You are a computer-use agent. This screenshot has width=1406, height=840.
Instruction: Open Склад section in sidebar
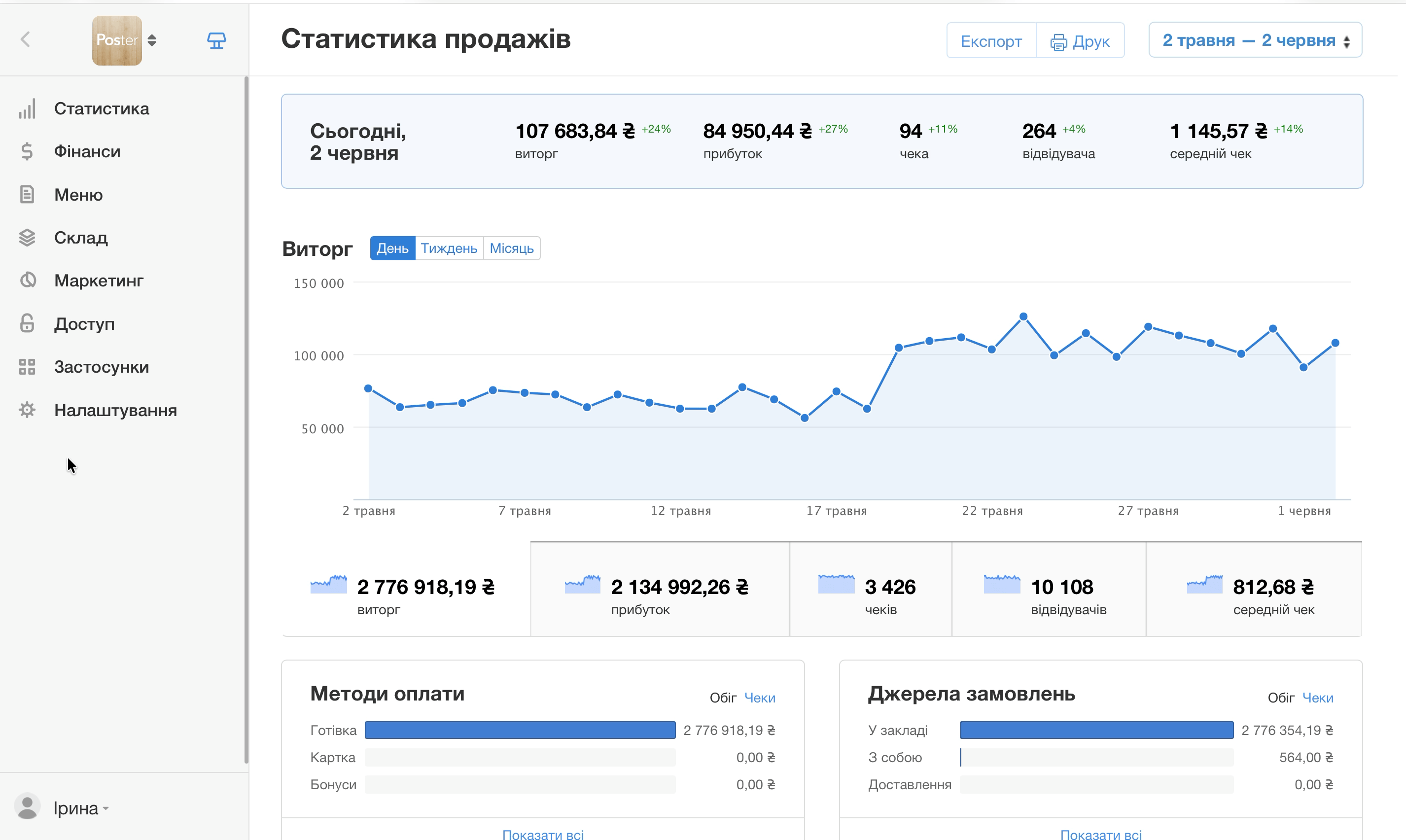(81, 238)
